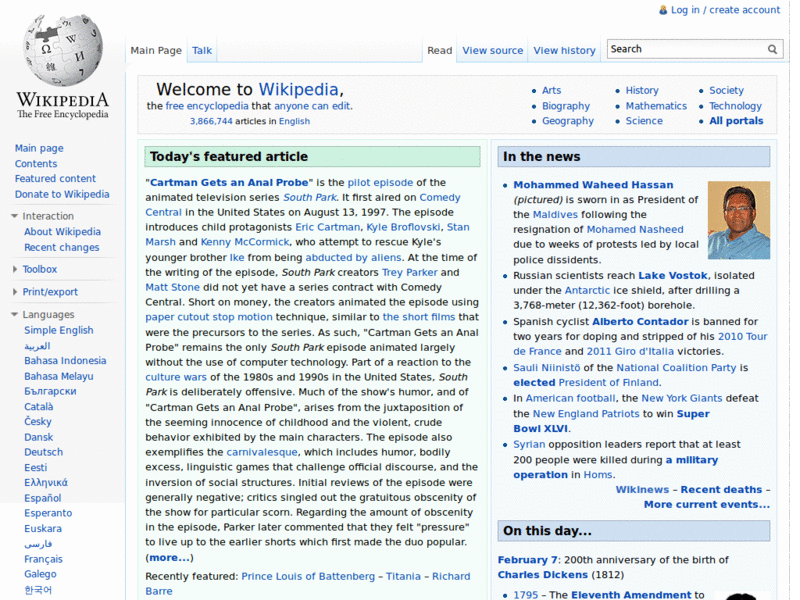800x600 pixels.
Task: Open the Wikinews link
Action: [x=642, y=490]
